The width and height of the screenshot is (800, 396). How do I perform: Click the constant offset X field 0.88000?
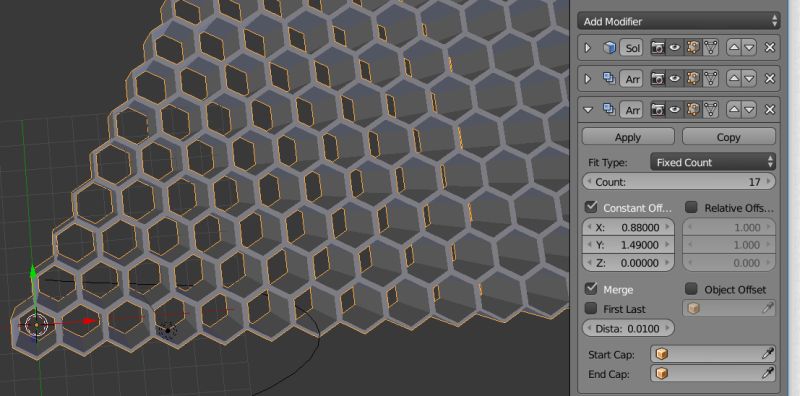[628, 227]
